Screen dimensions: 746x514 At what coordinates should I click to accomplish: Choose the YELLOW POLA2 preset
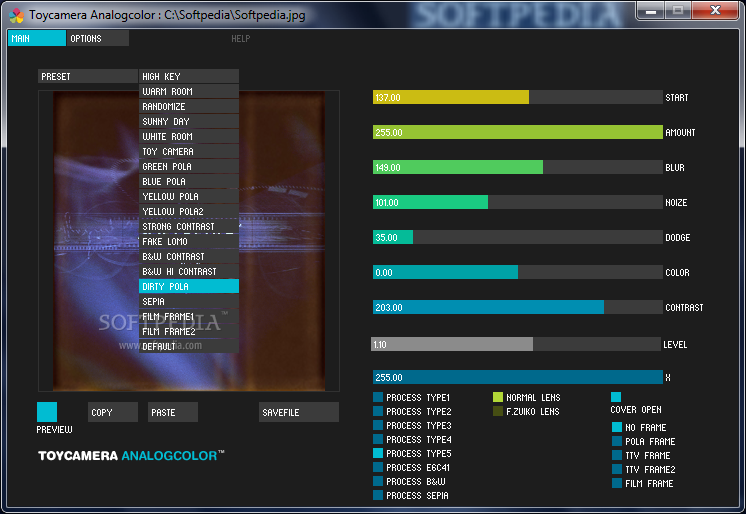(x=188, y=211)
